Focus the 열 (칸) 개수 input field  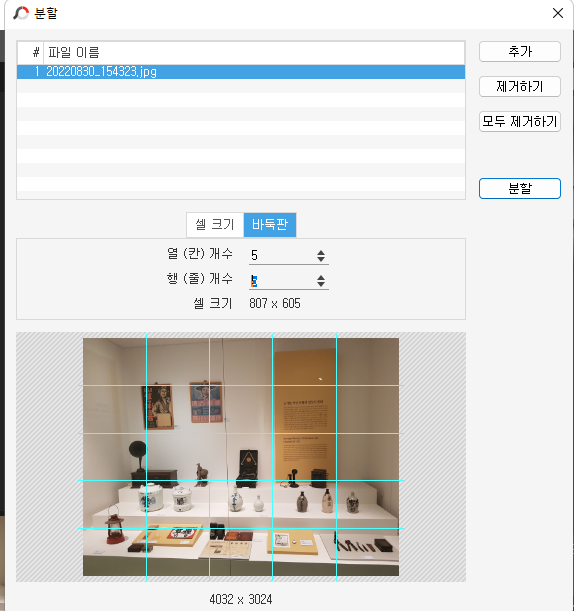[282, 256]
